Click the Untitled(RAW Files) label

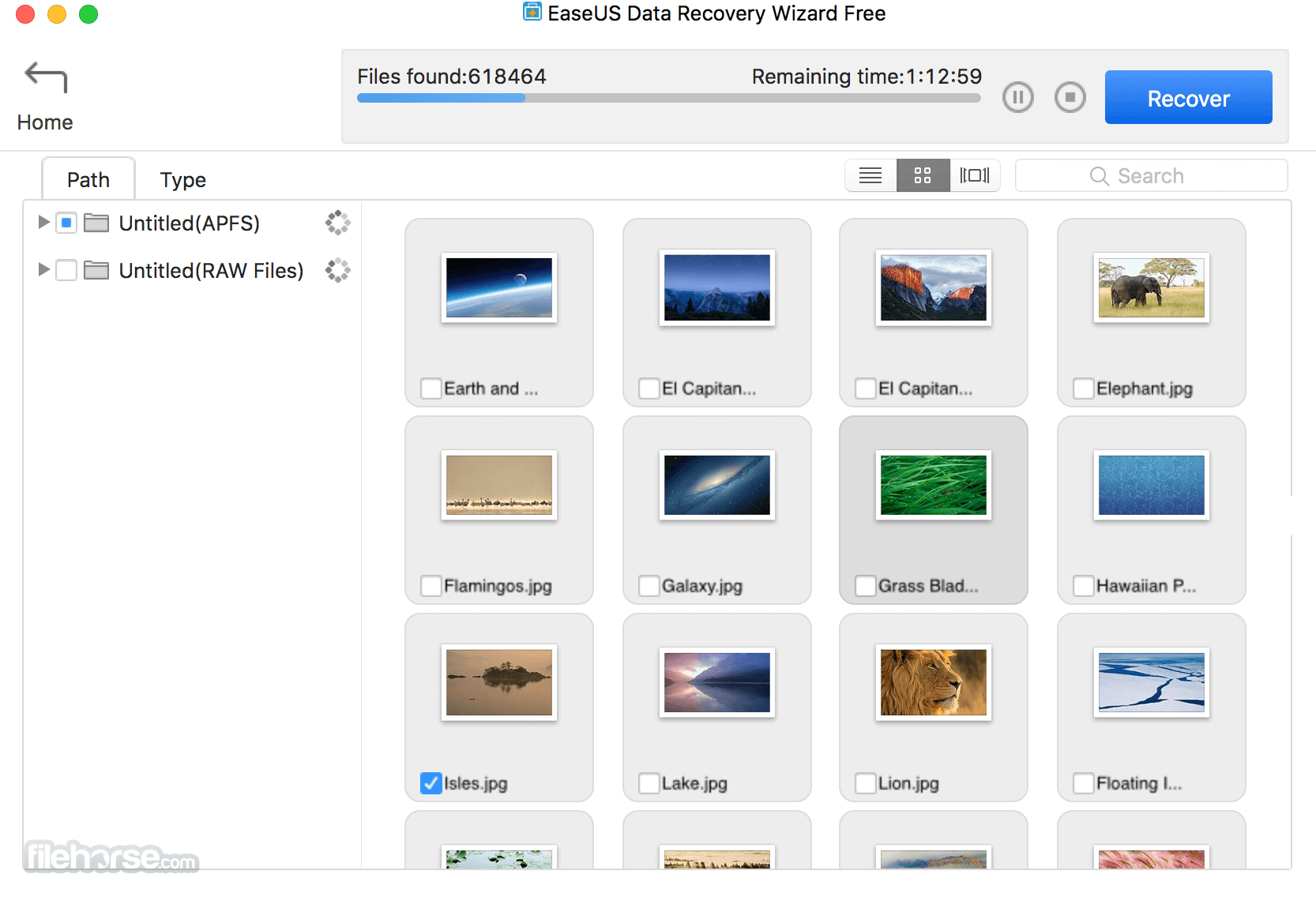212,271
